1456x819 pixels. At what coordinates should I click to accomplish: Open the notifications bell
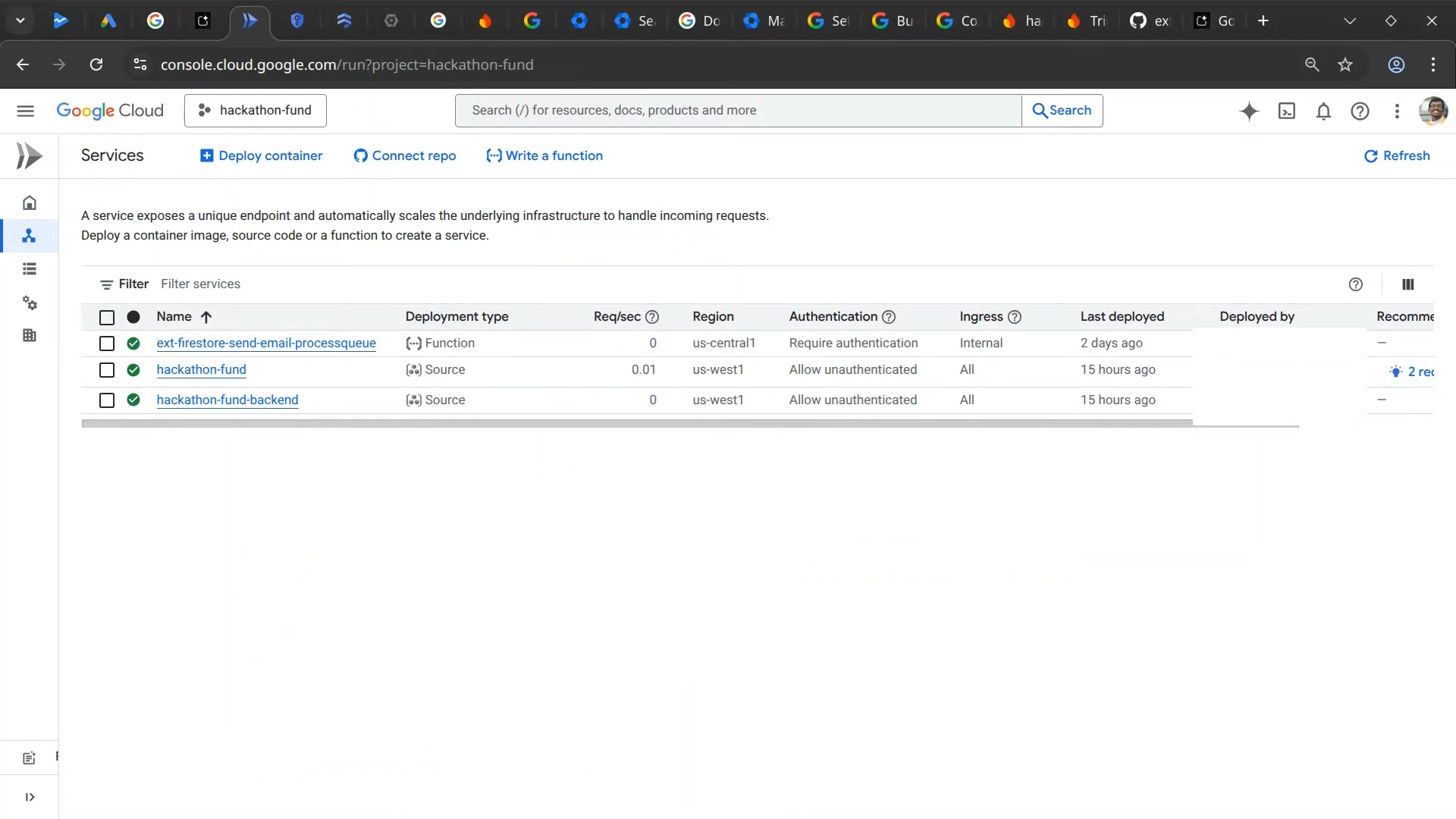coord(1323,111)
